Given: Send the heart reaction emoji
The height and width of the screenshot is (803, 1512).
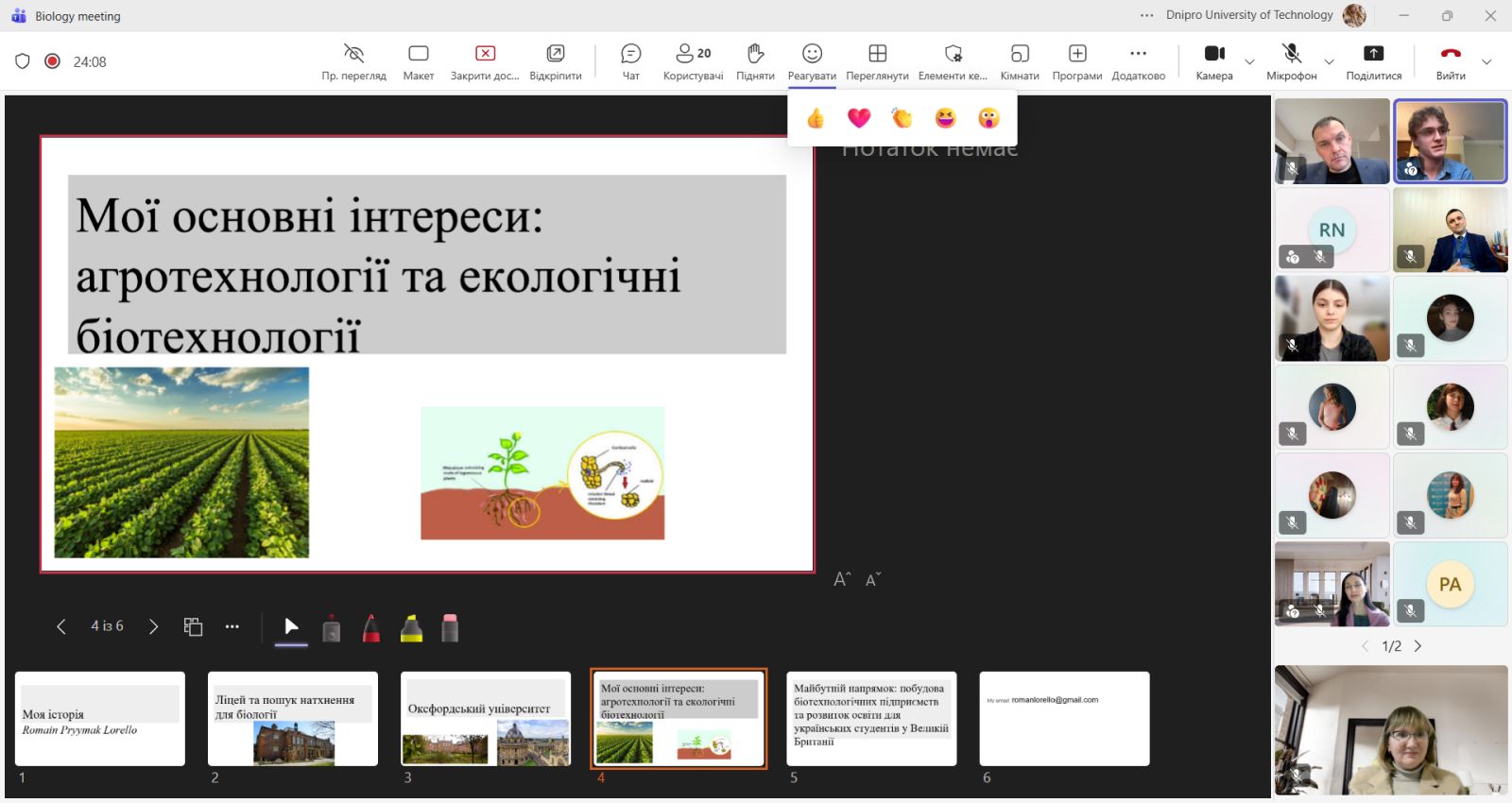Looking at the screenshot, I should pyautogui.click(x=858, y=118).
